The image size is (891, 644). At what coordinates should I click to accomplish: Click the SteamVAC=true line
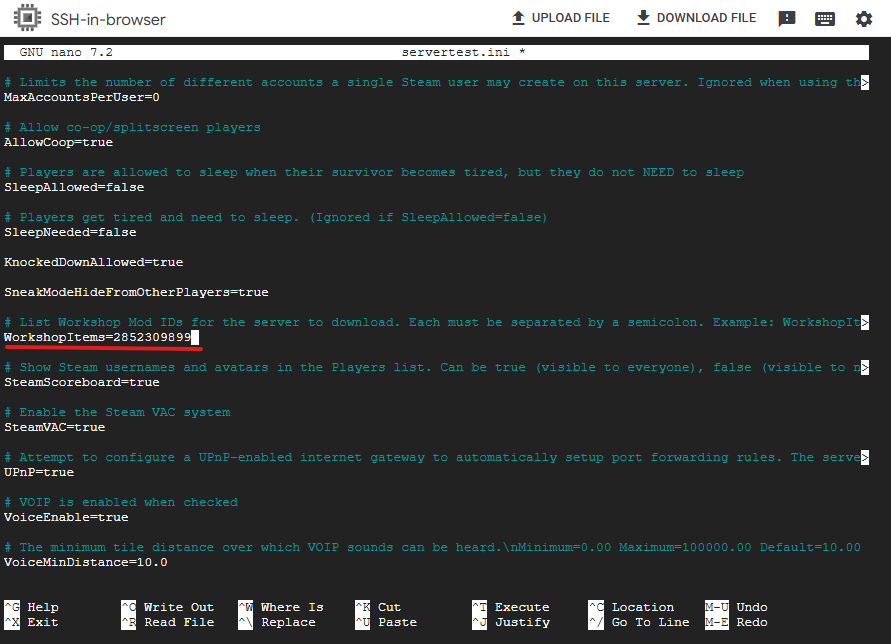[55, 427]
